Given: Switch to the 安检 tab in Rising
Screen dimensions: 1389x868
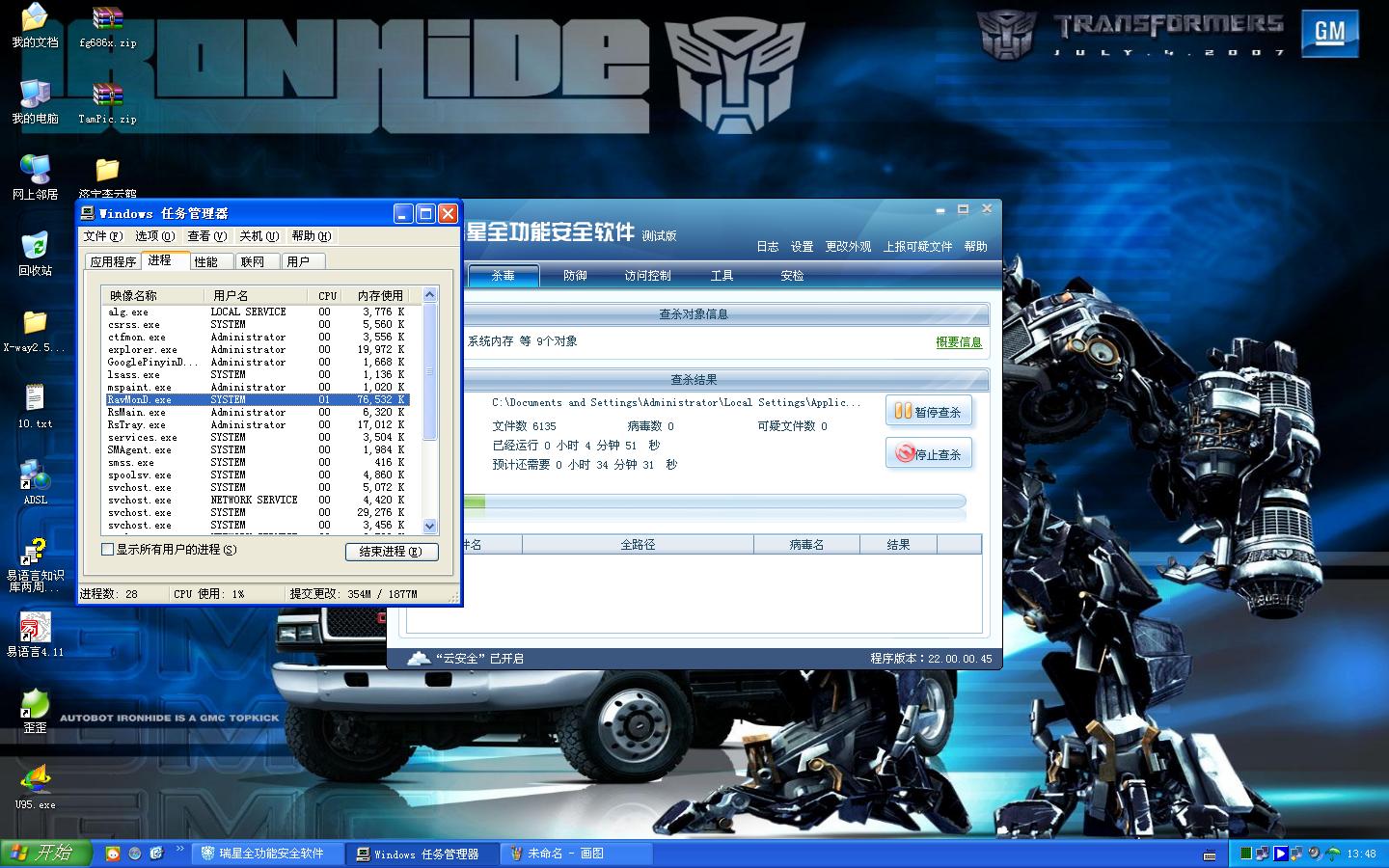Looking at the screenshot, I should (x=792, y=276).
